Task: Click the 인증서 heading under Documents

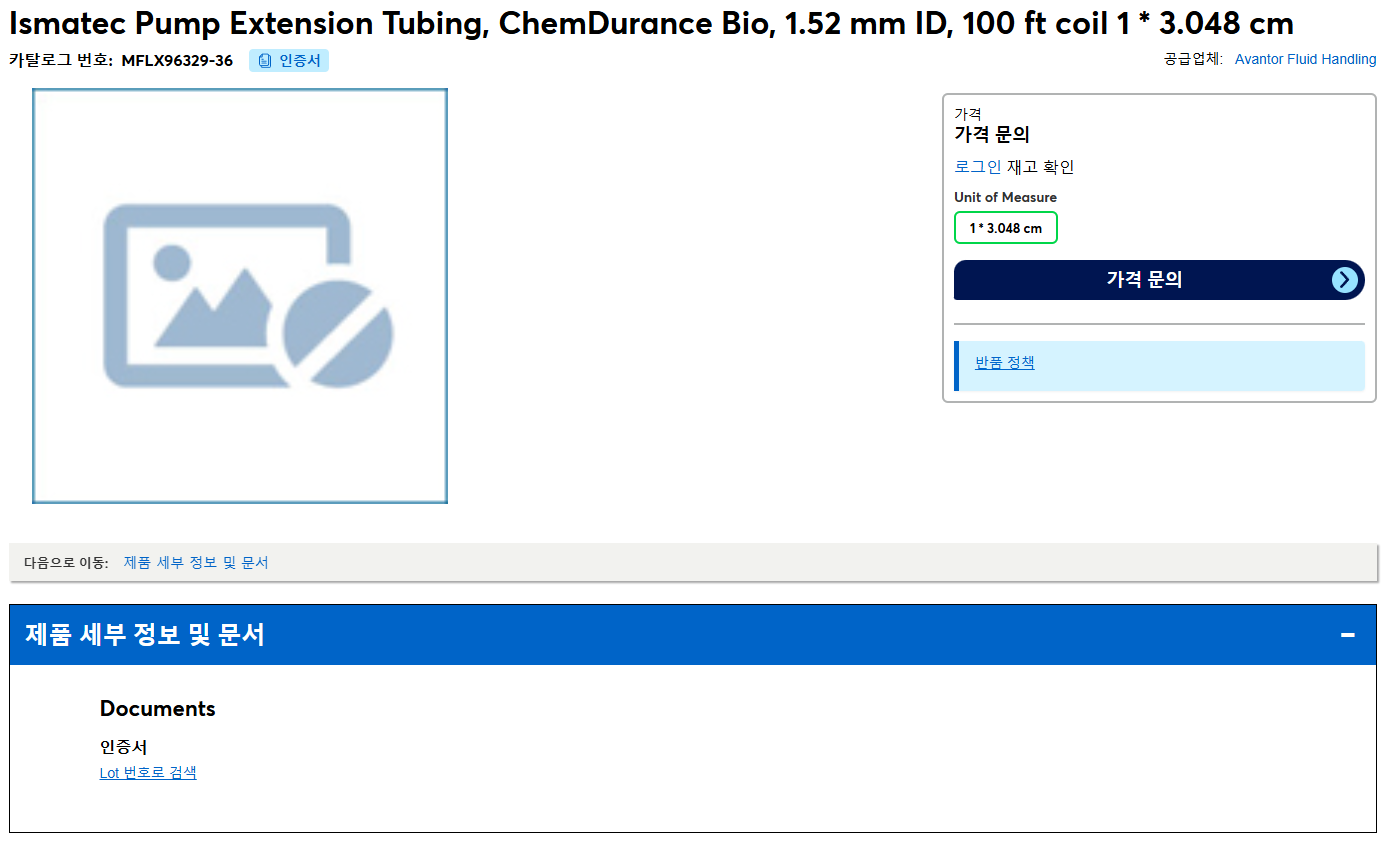Action: point(124,747)
